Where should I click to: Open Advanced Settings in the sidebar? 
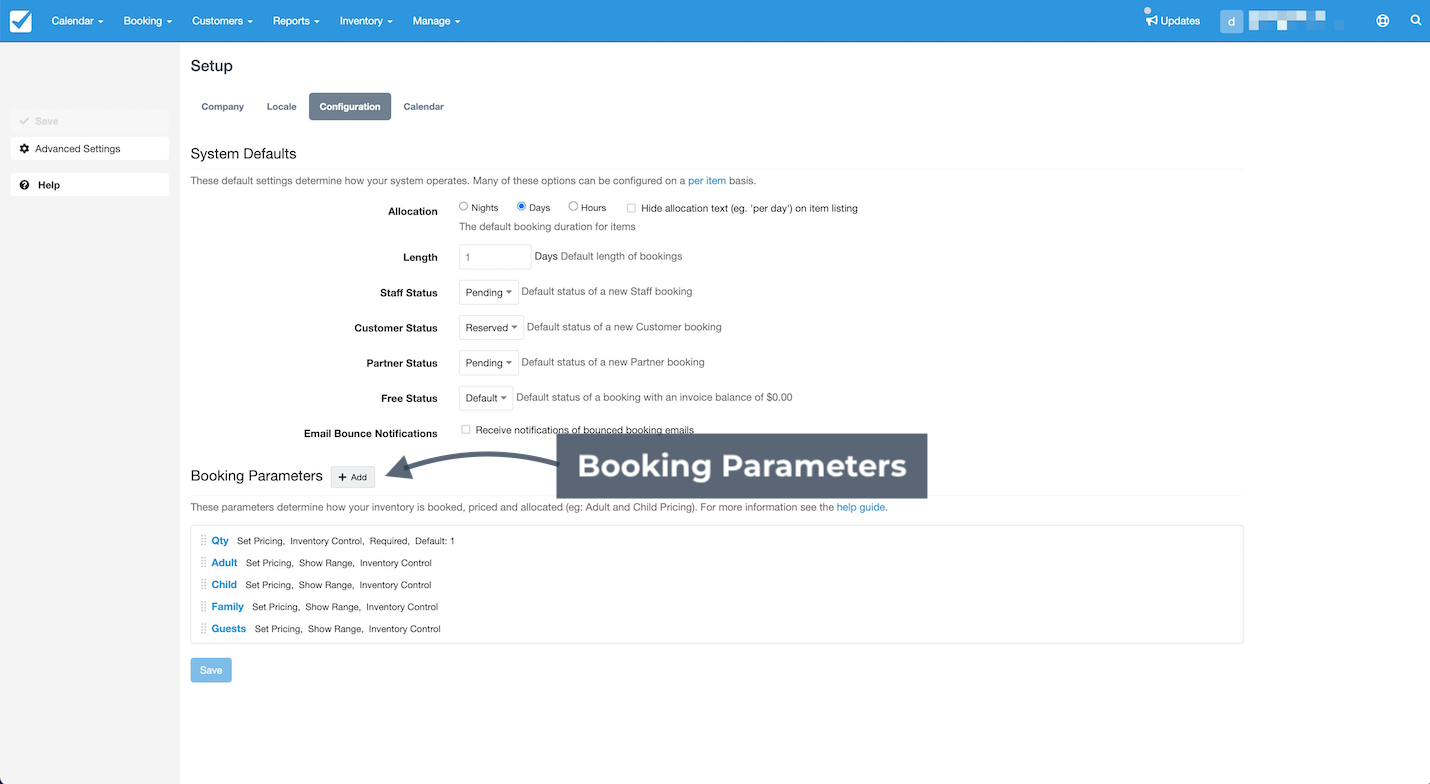[90, 148]
